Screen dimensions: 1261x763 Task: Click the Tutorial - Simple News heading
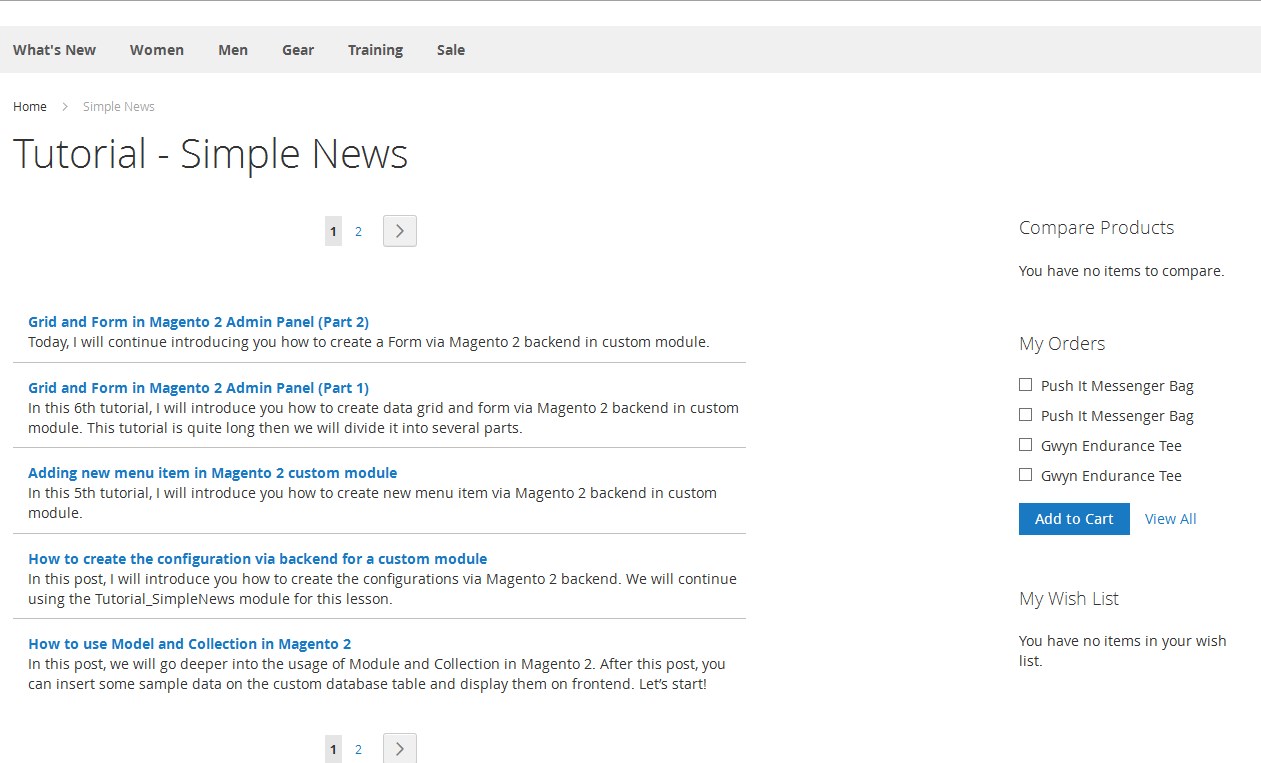(x=210, y=154)
